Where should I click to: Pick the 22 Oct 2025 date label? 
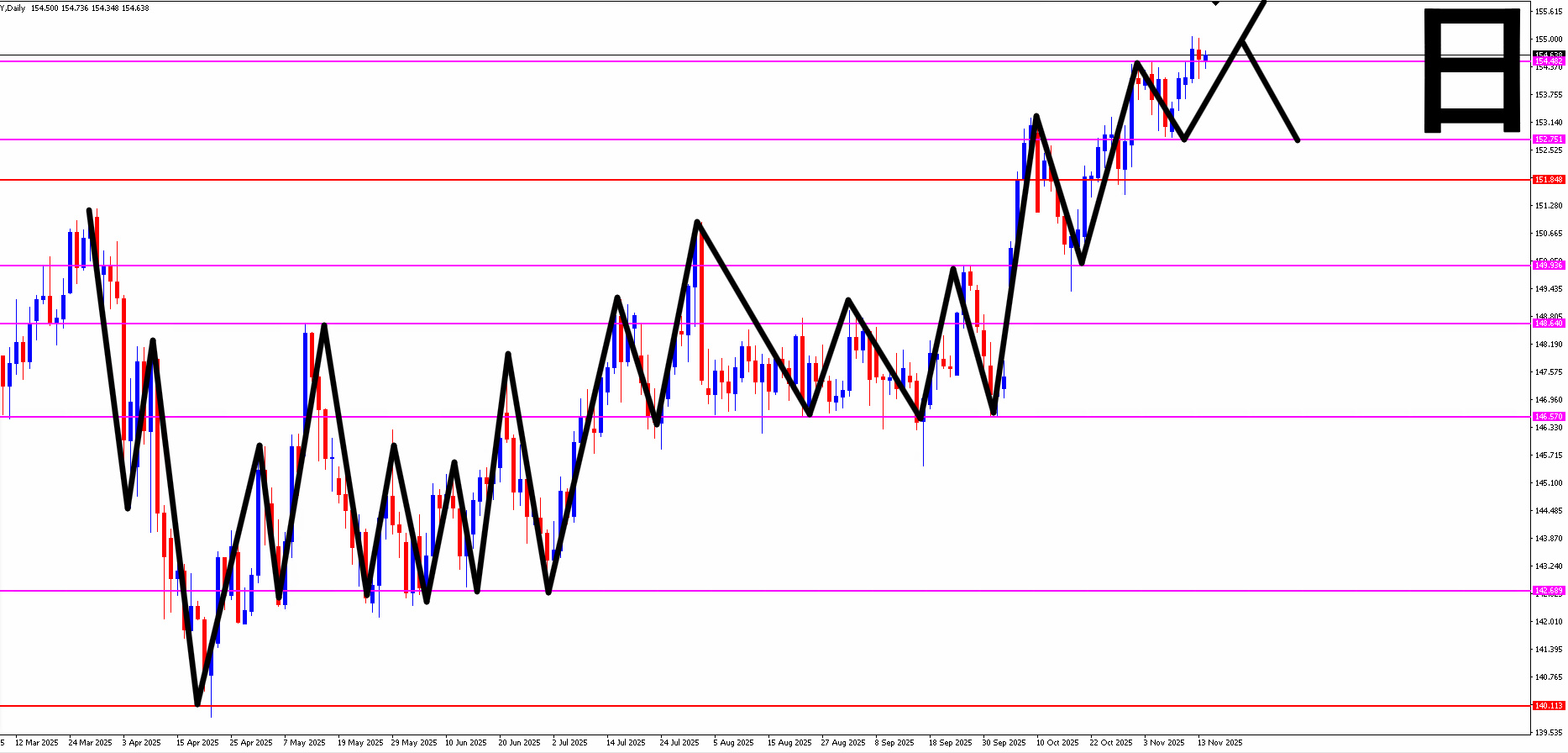coord(1111,743)
